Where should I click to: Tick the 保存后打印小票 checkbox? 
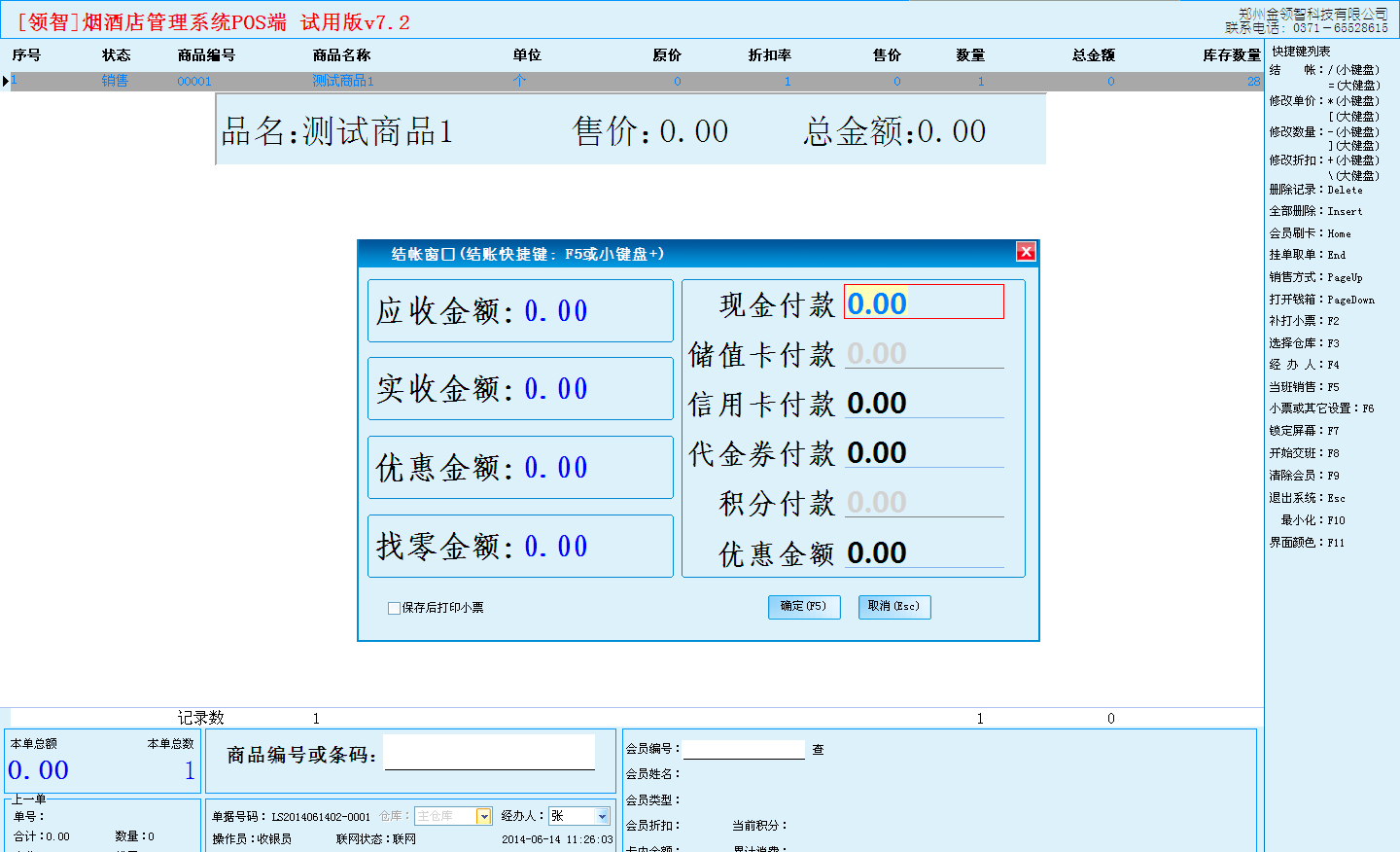pyautogui.click(x=394, y=608)
